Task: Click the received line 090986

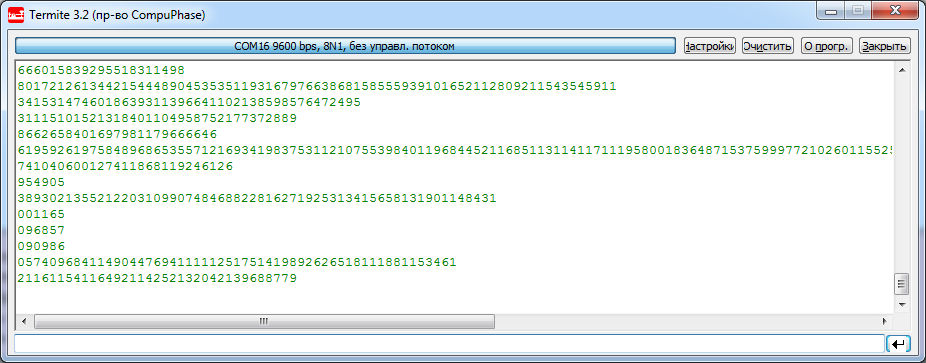Action: [x=41, y=246]
